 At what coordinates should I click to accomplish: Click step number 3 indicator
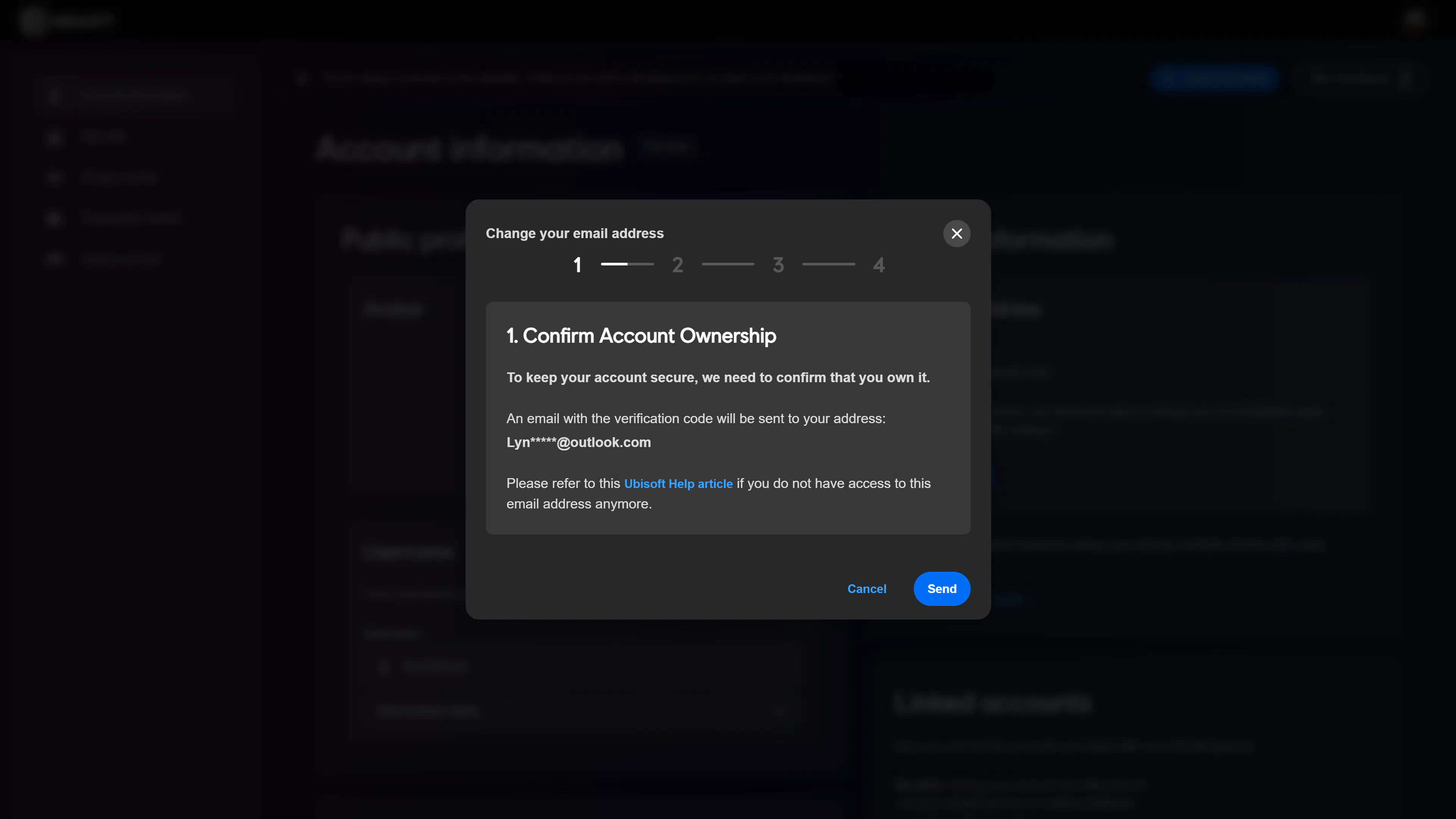778,265
